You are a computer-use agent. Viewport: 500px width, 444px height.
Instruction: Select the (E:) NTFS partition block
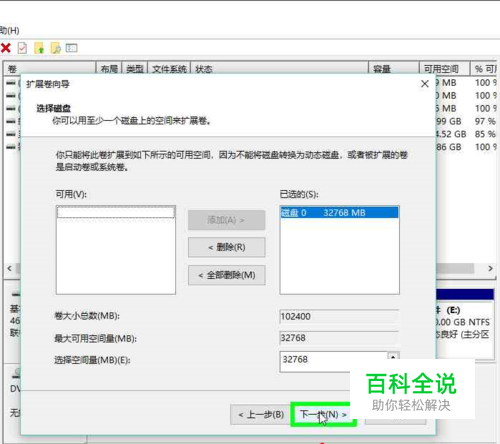click(x=465, y=323)
